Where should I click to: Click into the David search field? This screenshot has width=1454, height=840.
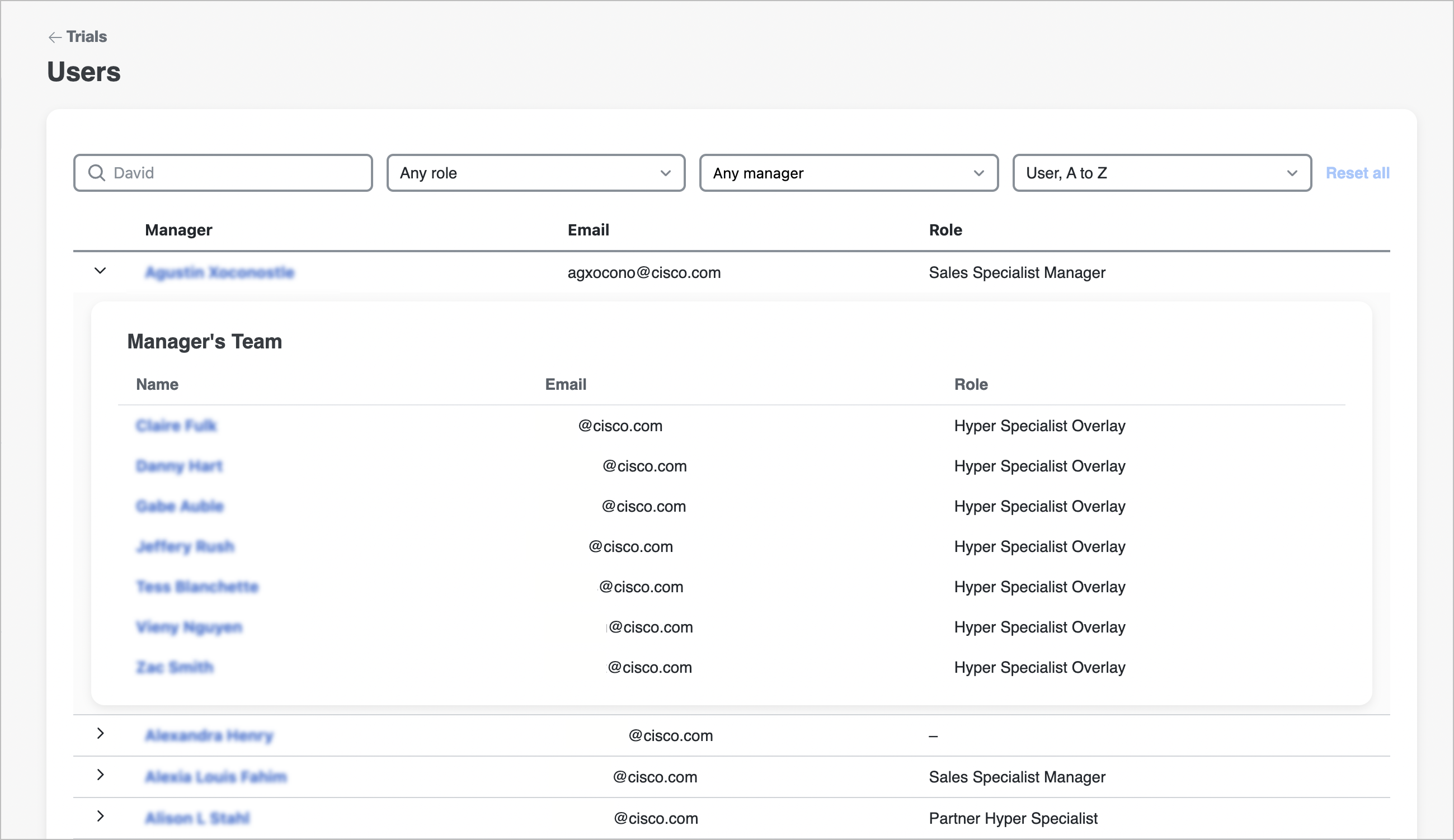(x=237, y=173)
